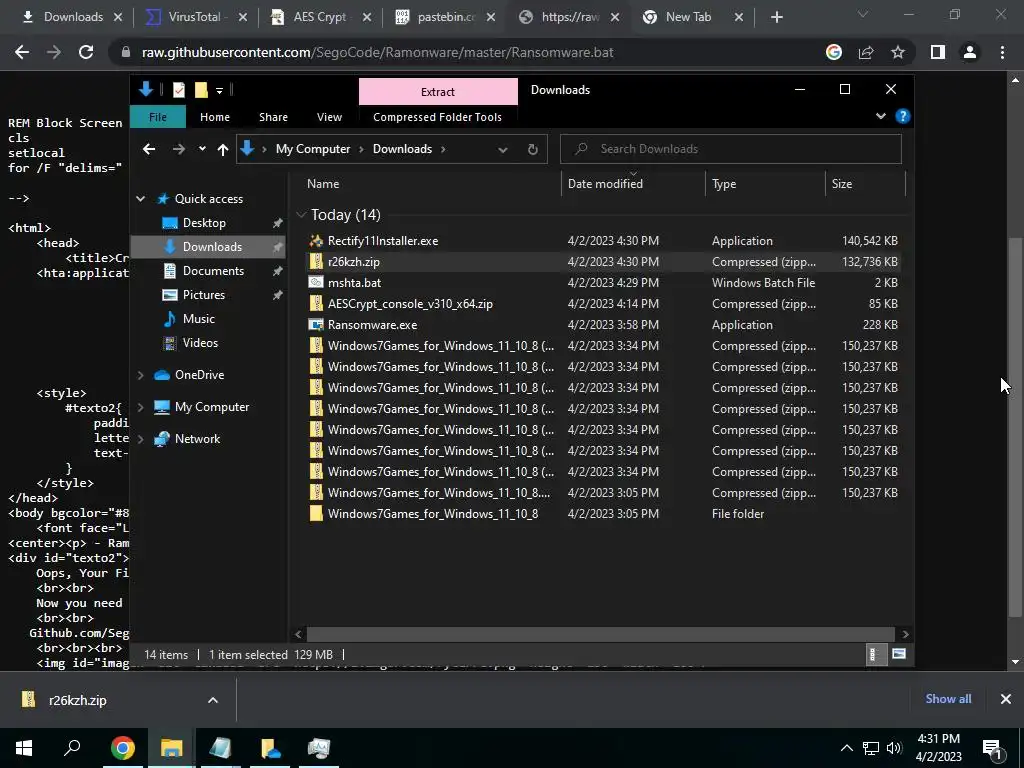
Task: Refresh the Downloads folder view
Action: point(533,149)
